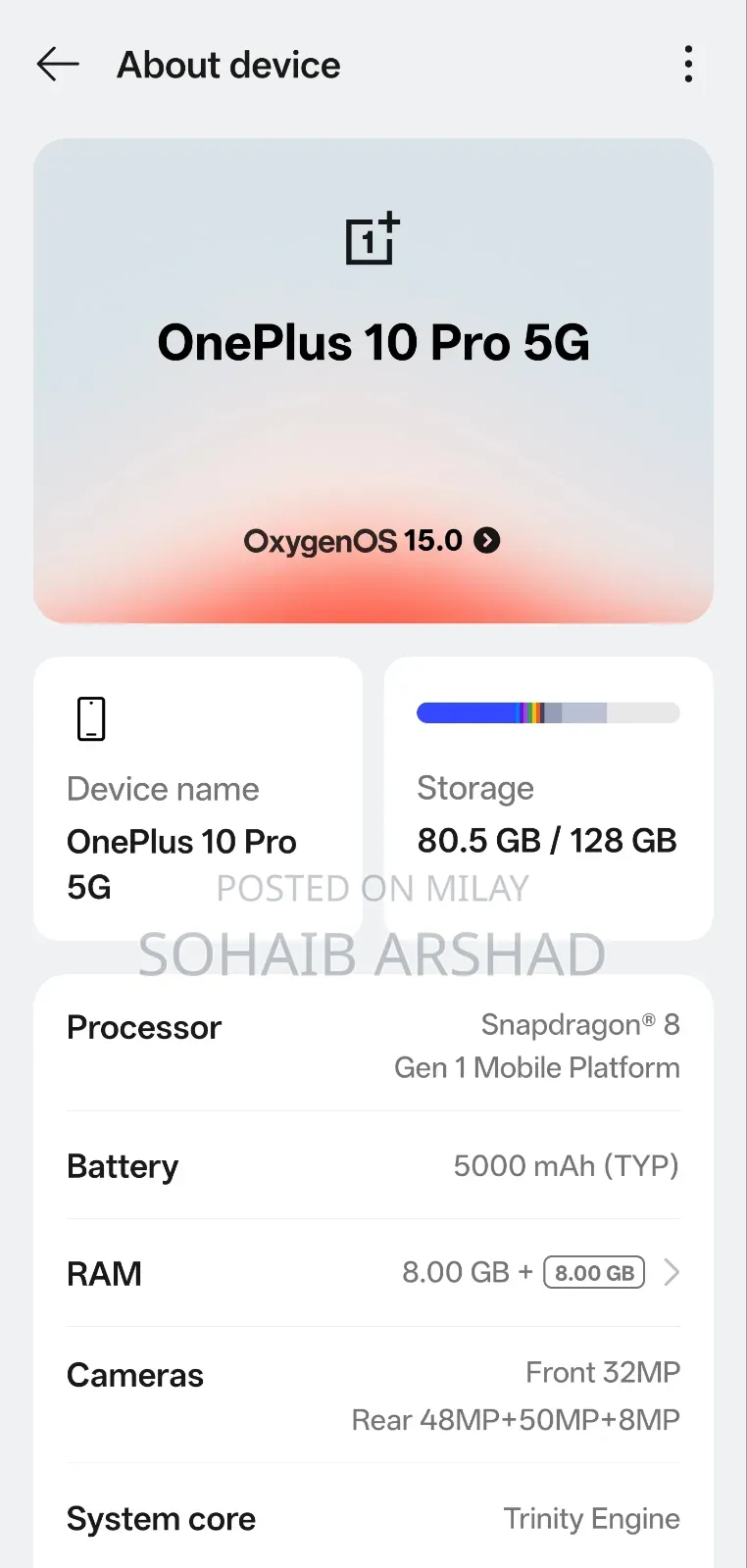Open the About device header screen

[x=228, y=65]
